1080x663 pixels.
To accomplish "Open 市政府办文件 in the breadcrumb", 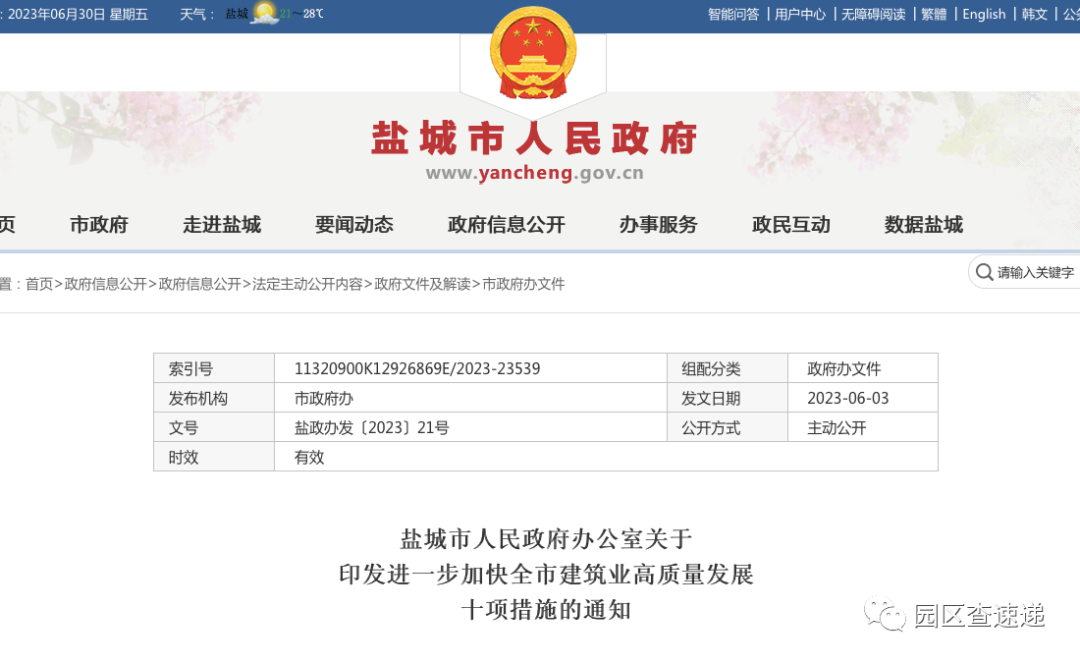I will [x=522, y=283].
